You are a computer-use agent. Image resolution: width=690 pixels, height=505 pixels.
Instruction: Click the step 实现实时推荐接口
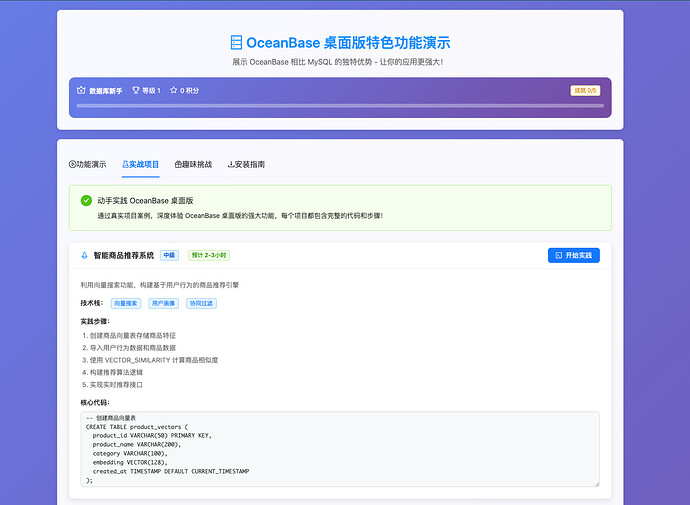(116, 385)
